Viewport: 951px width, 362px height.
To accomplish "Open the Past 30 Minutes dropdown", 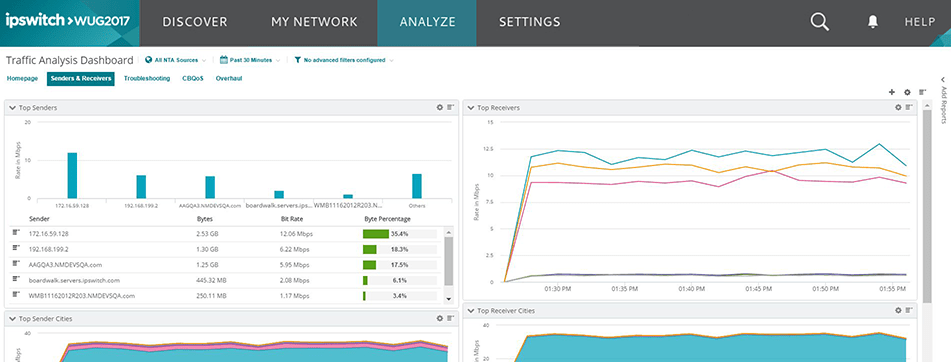I will tap(250, 60).
